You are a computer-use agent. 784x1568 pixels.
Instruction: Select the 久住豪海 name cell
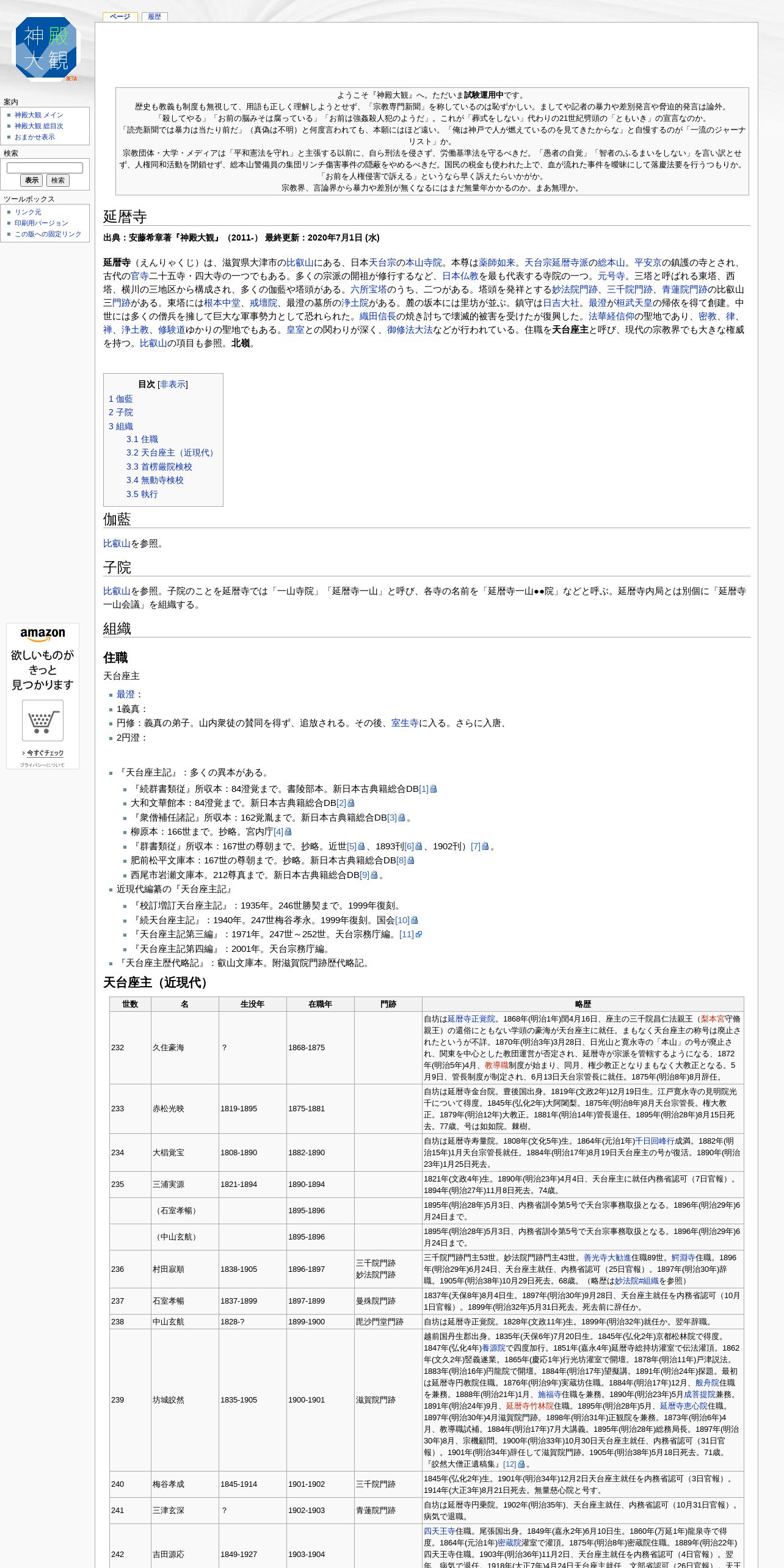click(185, 1048)
